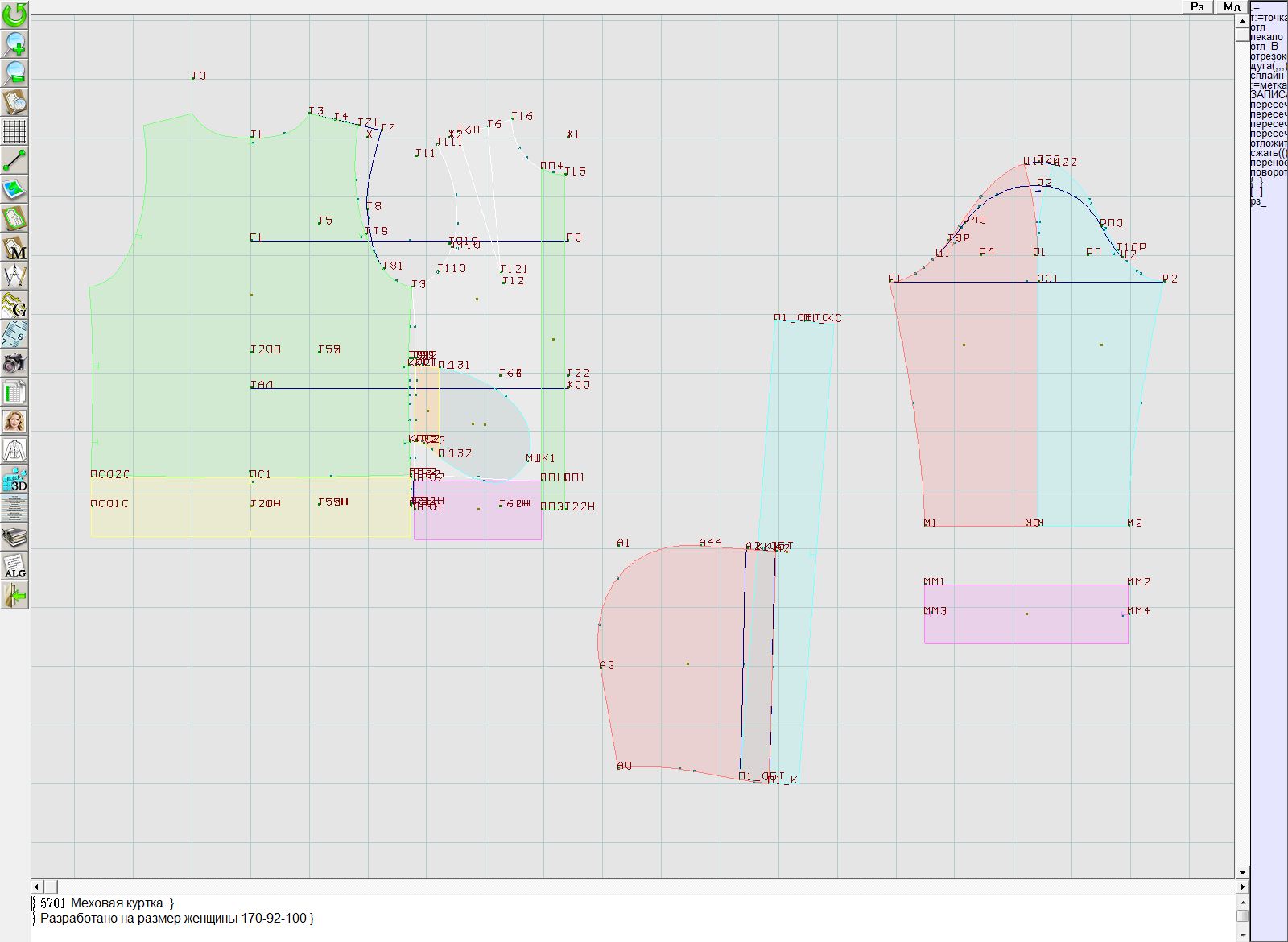Open the camera snapshot tool
Image resolution: width=1288 pixels, height=942 pixels.
(14, 363)
